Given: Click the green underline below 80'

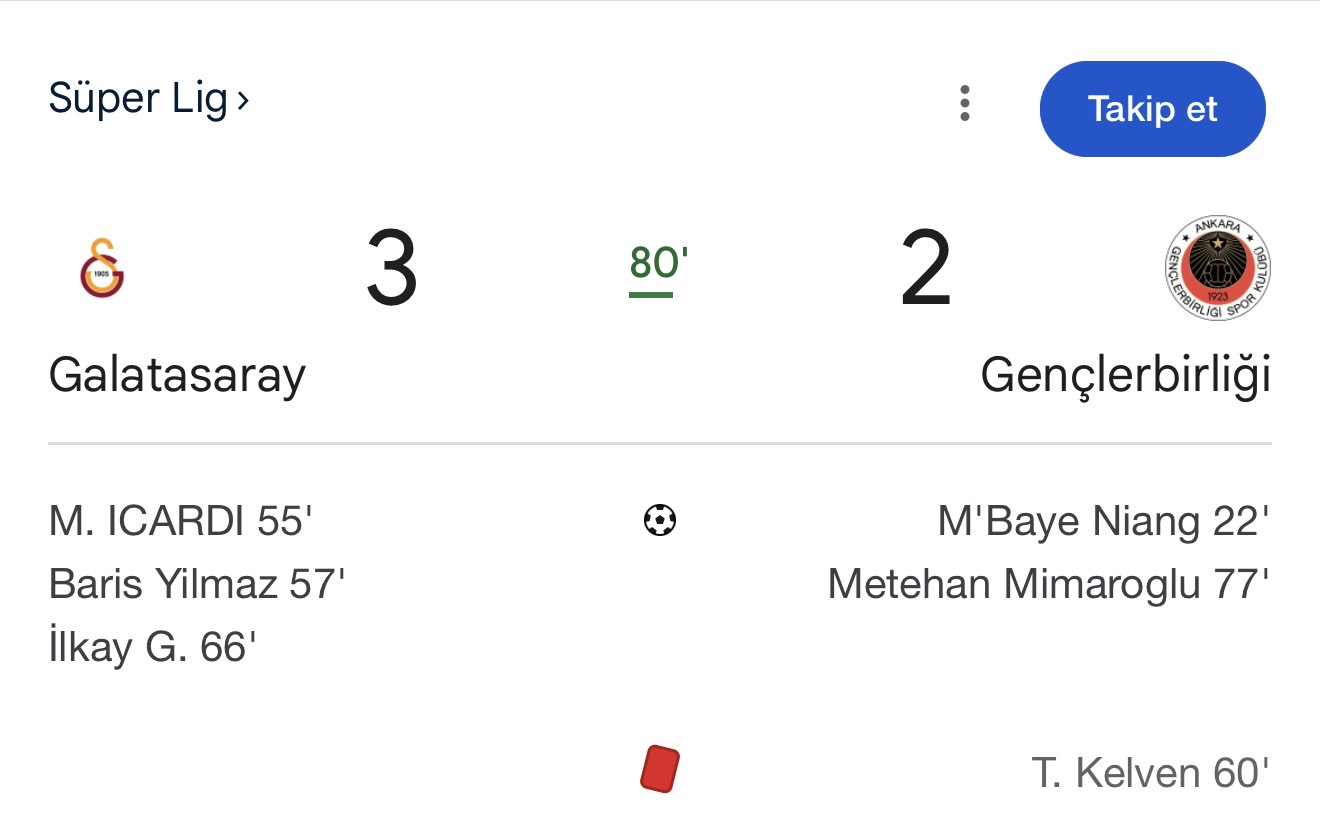Looking at the screenshot, I should coord(651,294).
